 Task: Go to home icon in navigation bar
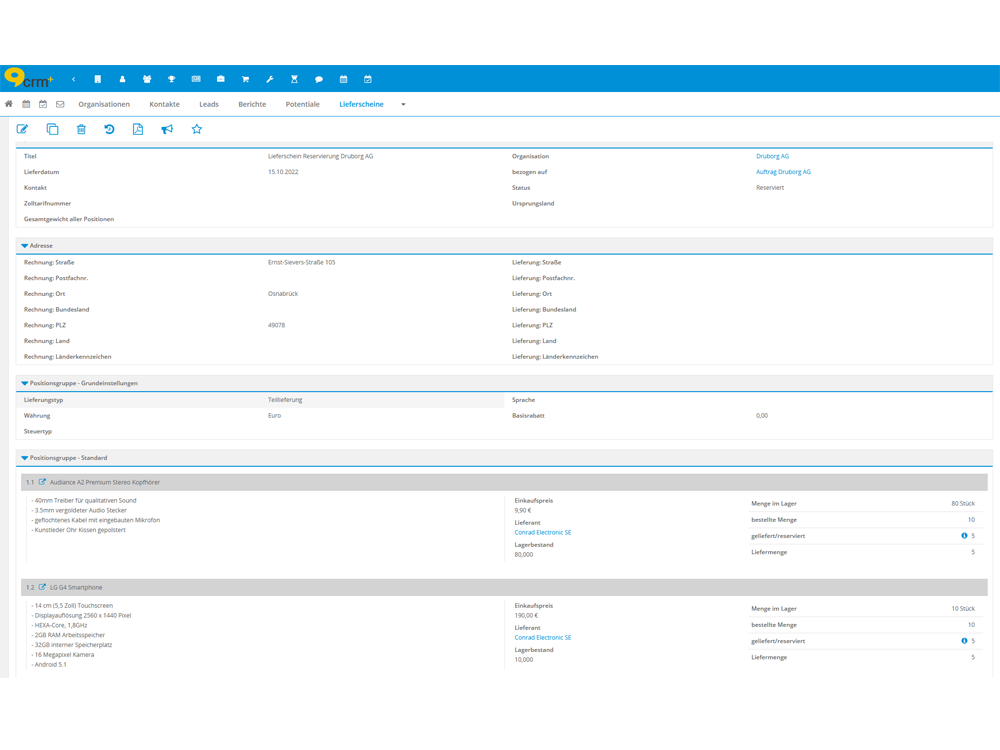point(9,104)
